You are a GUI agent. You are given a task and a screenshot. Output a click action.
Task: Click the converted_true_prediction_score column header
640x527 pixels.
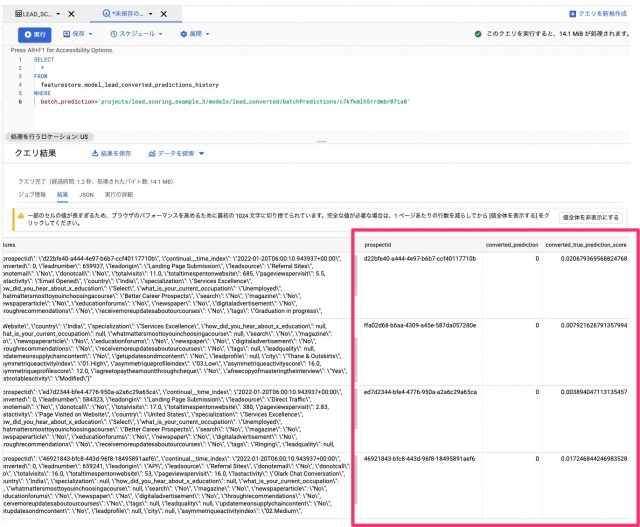(586, 245)
